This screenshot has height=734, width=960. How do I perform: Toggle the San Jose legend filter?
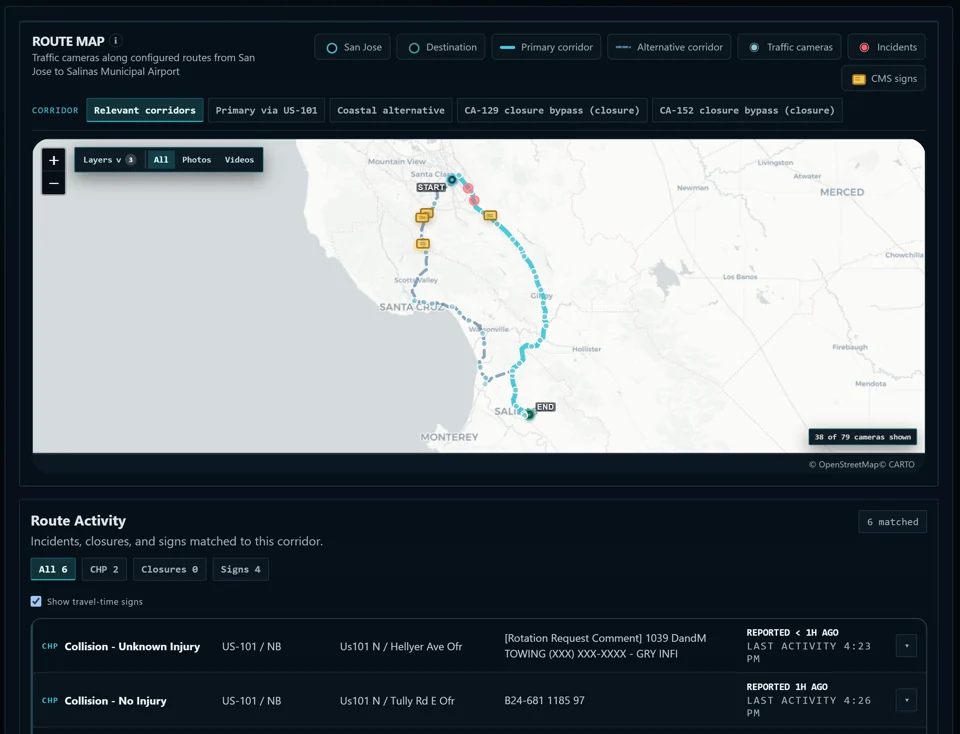point(354,47)
